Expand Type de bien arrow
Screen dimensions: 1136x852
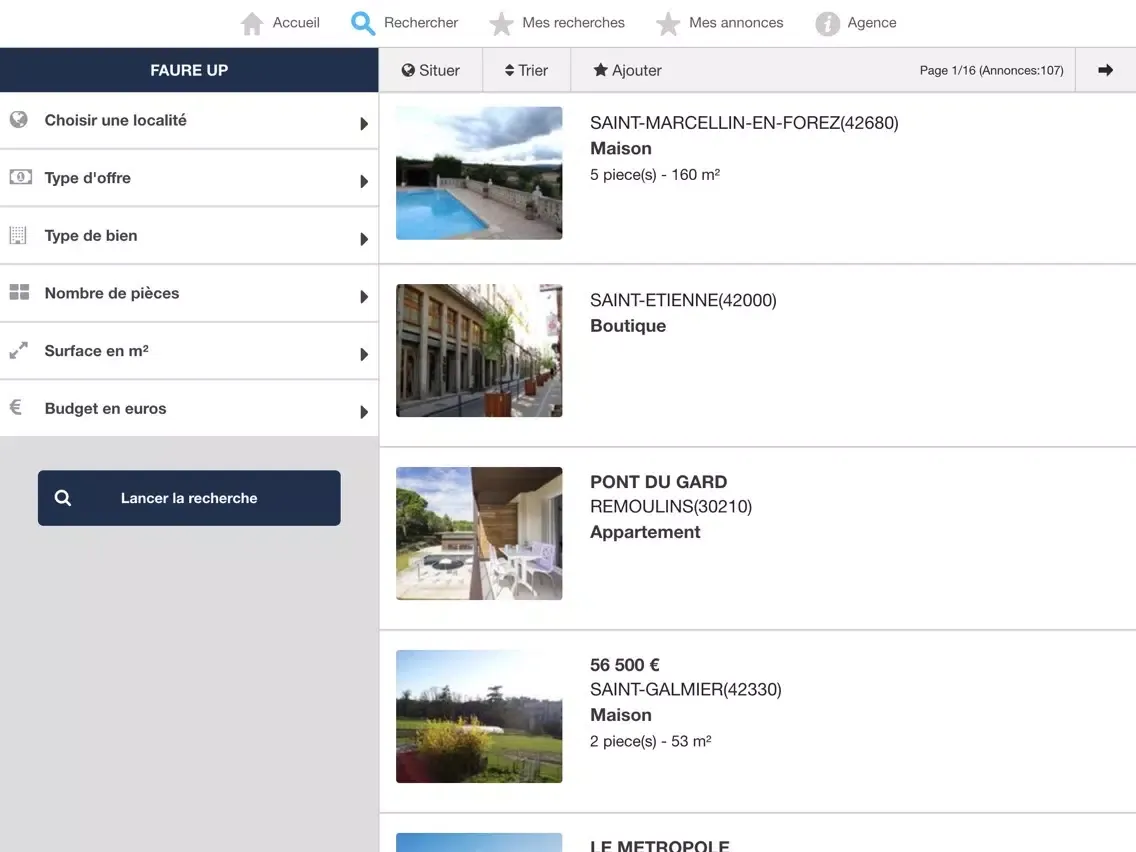(x=364, y=238)
